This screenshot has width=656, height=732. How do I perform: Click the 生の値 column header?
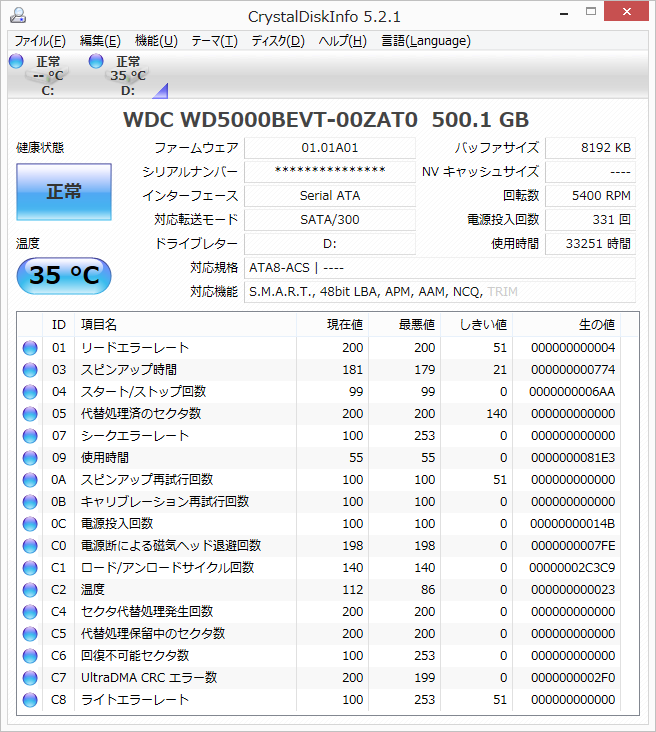tap(596, 325)
